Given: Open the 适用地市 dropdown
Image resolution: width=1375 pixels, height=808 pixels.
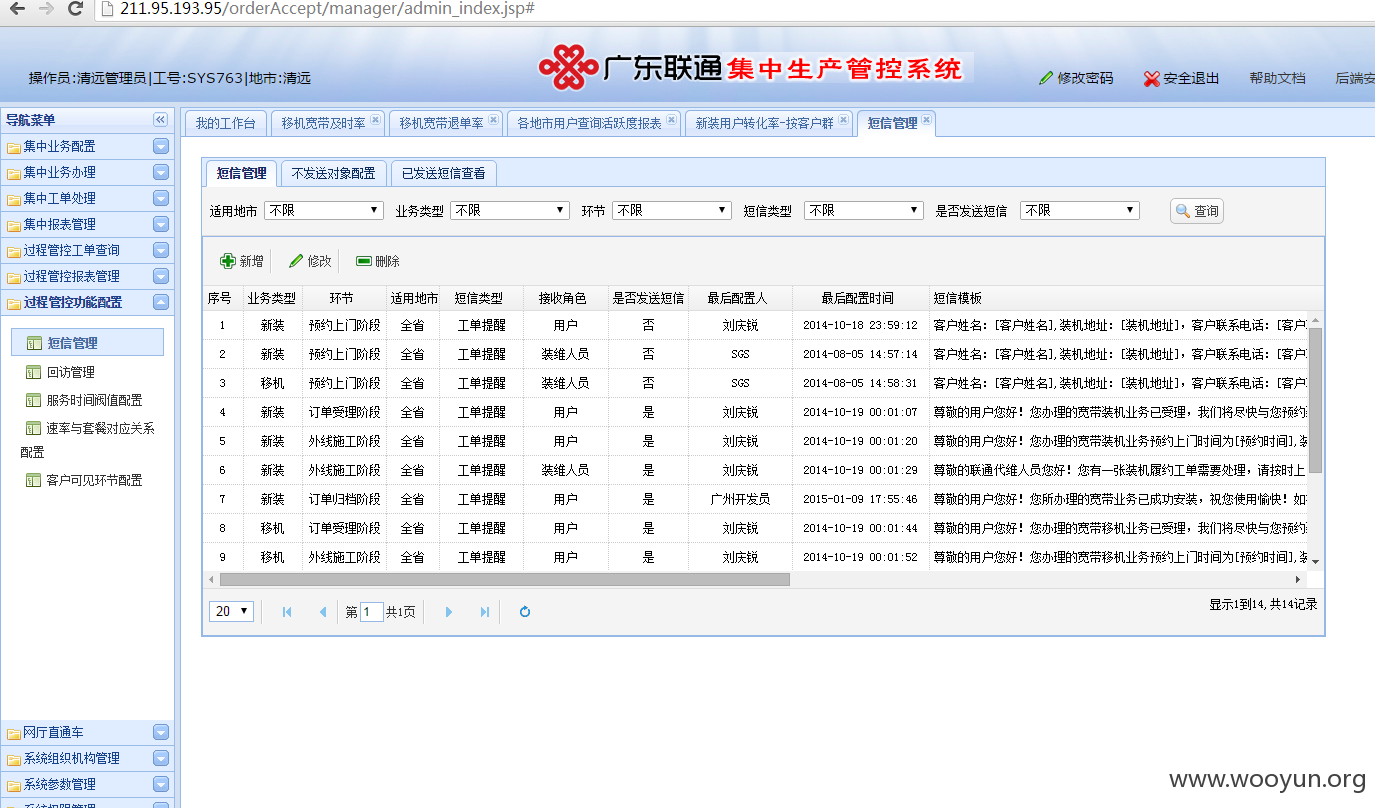Looking at the screenshot, I should point(324,210).
